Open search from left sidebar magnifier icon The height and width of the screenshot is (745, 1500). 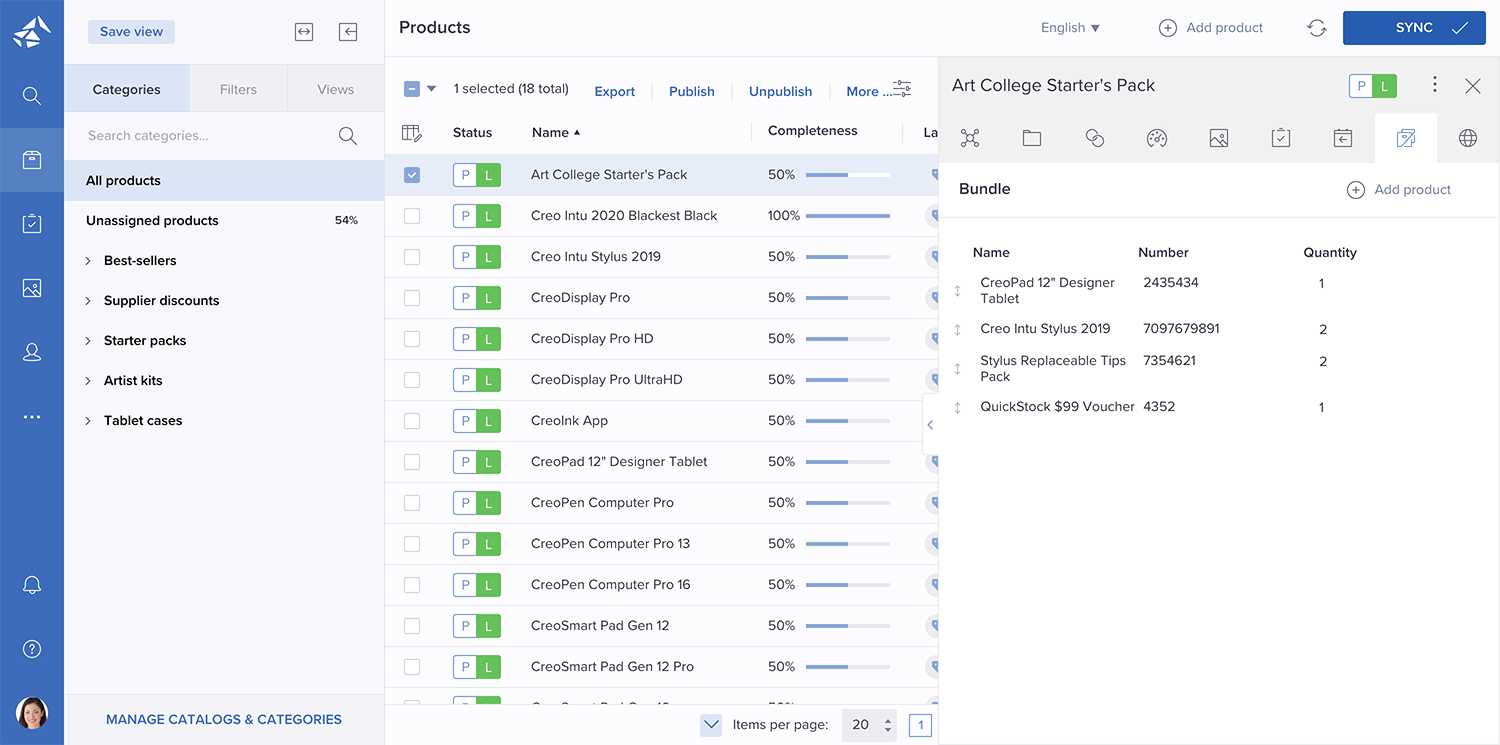[32, 96]
